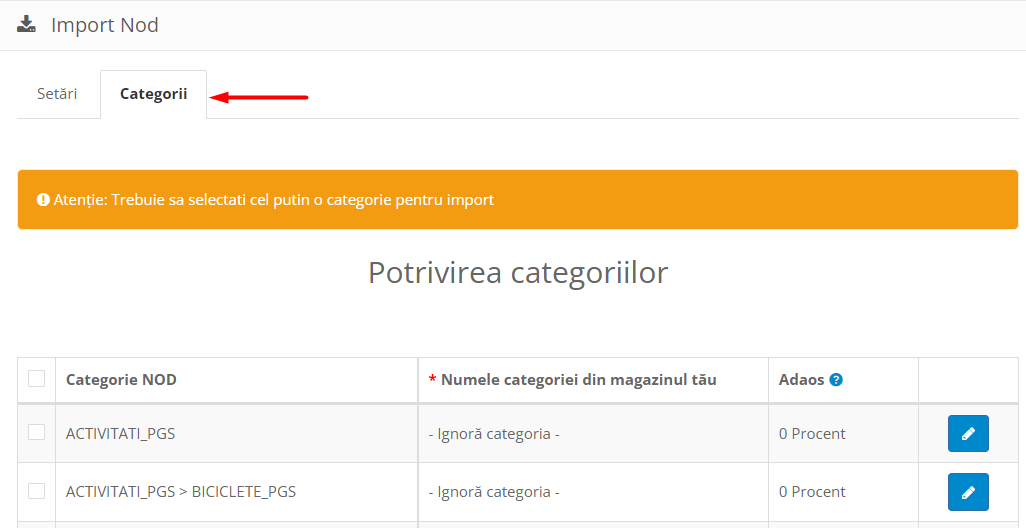Click the Adaos help question mark icon
Viewport: 1026px width, 528px height.
[x=836, y=380]
